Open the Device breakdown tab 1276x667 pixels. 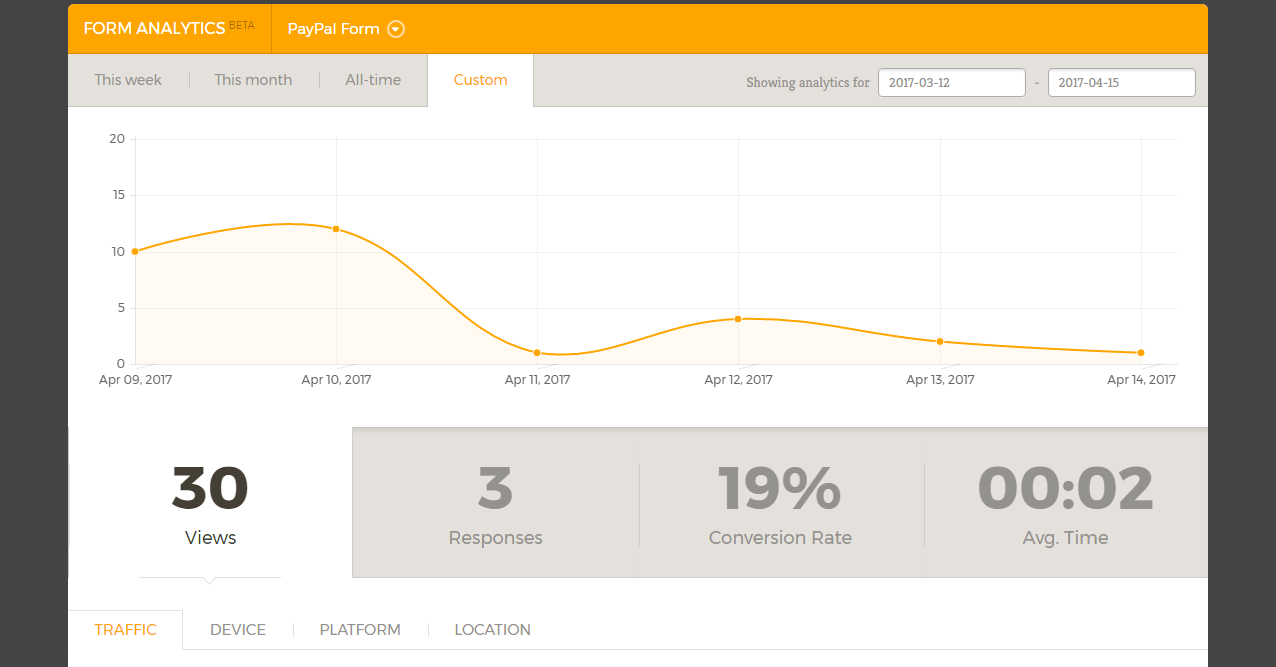pos(238,630)
